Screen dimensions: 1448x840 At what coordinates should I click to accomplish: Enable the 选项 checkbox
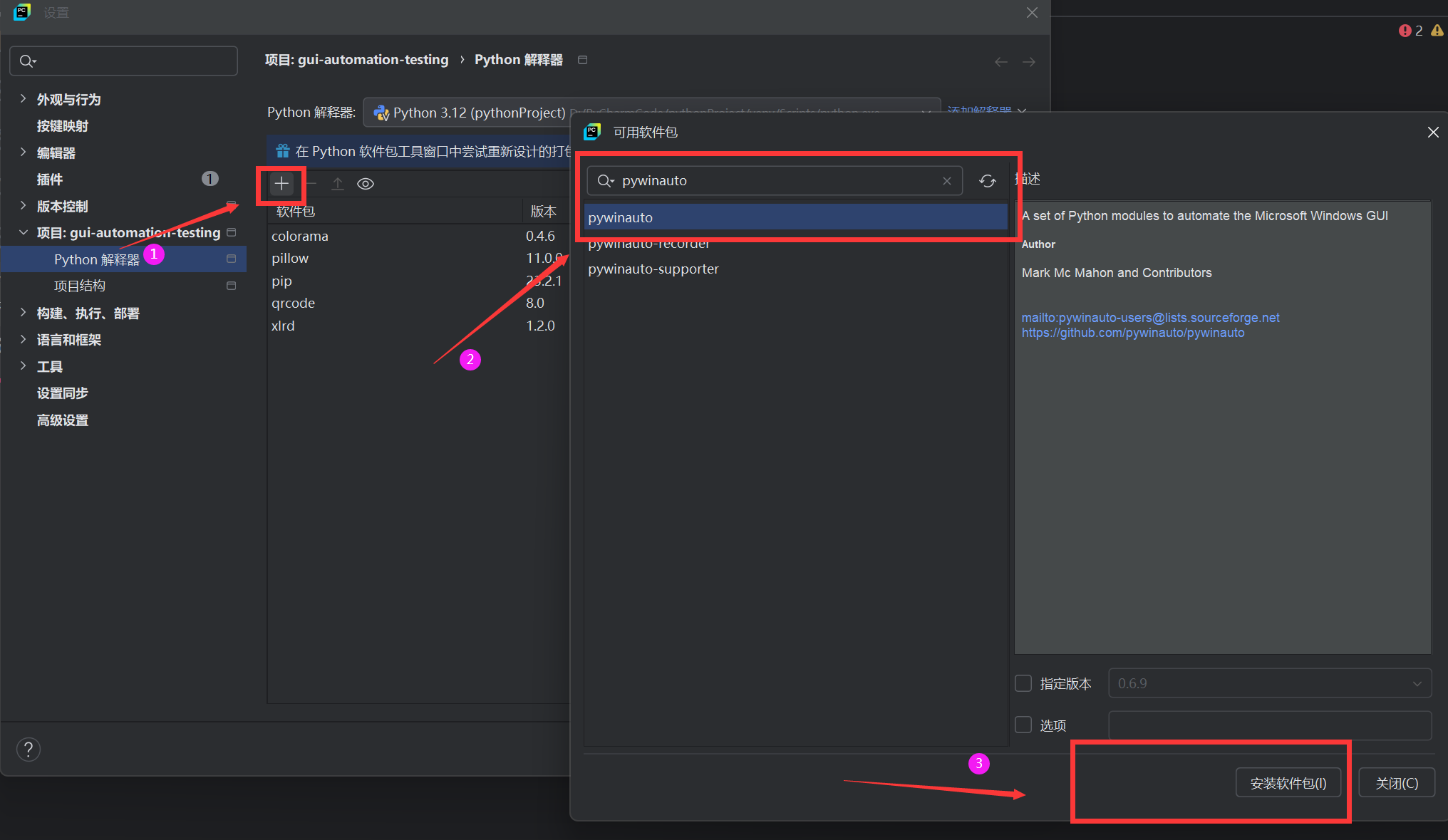pos(1023,725)
